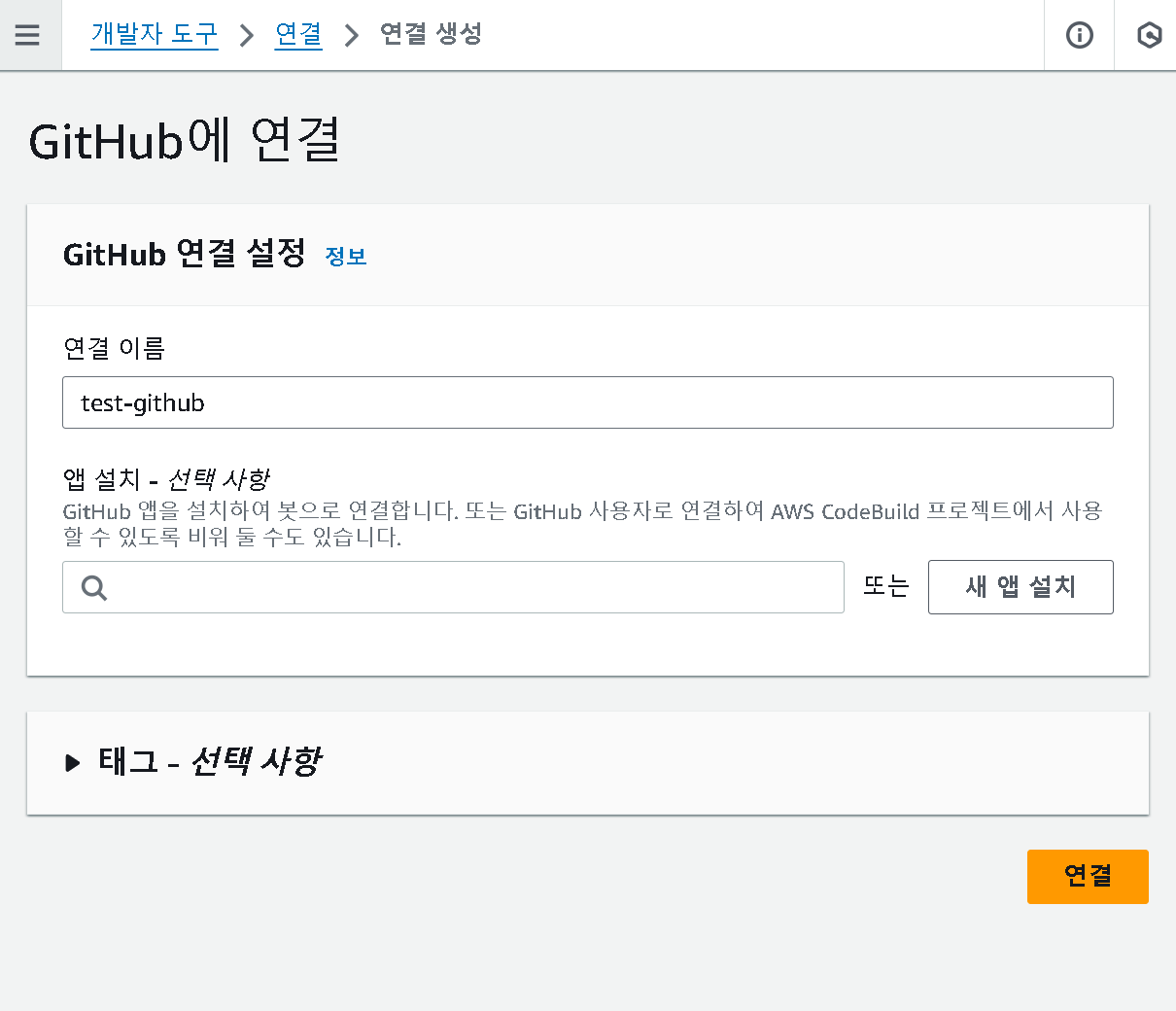Click the 앱 설치 - 선택 사항 label

tap(166, 479)
